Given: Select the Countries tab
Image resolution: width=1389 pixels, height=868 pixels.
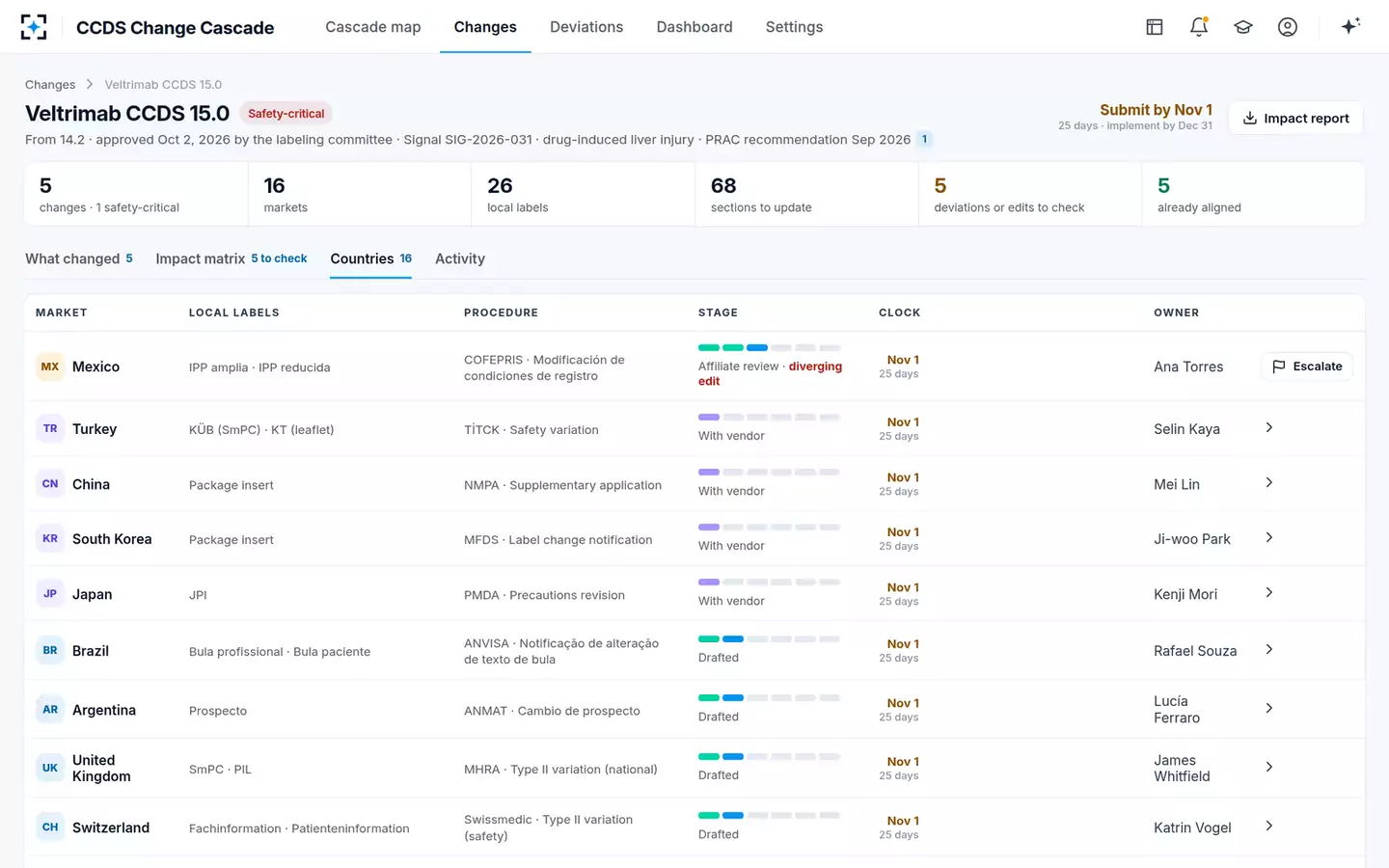Looking at the screenshot, I should [x=371, y=258].
